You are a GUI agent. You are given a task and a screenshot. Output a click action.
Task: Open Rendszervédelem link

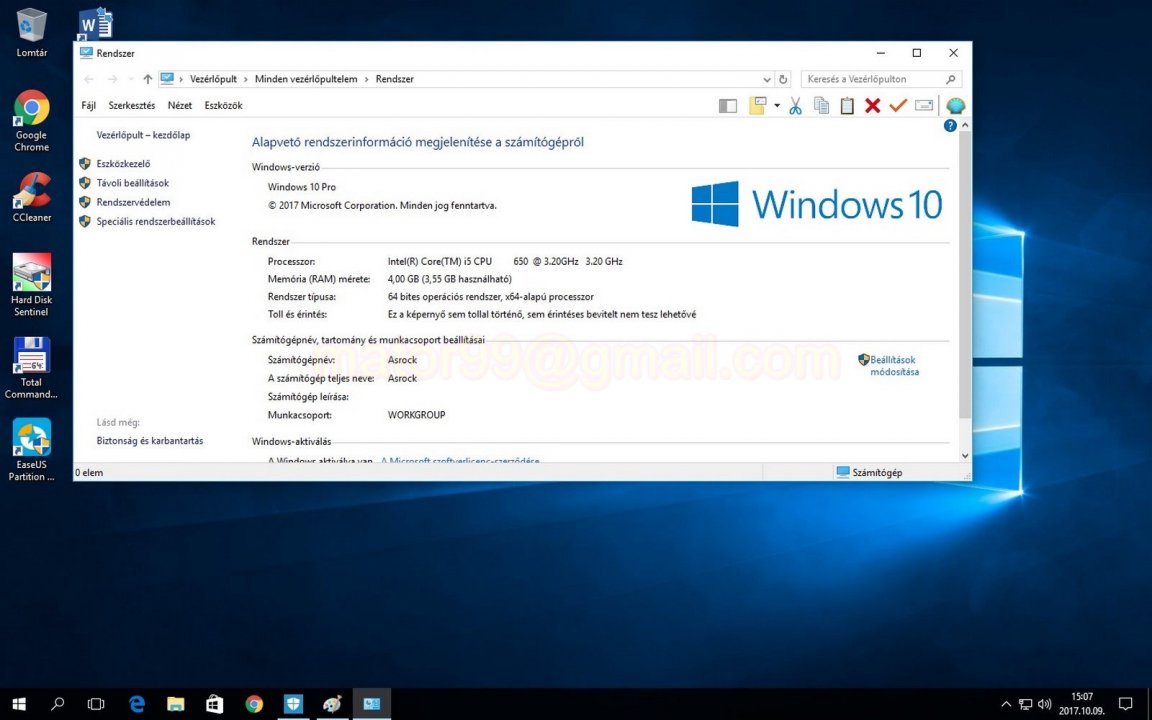coord(133,202)
